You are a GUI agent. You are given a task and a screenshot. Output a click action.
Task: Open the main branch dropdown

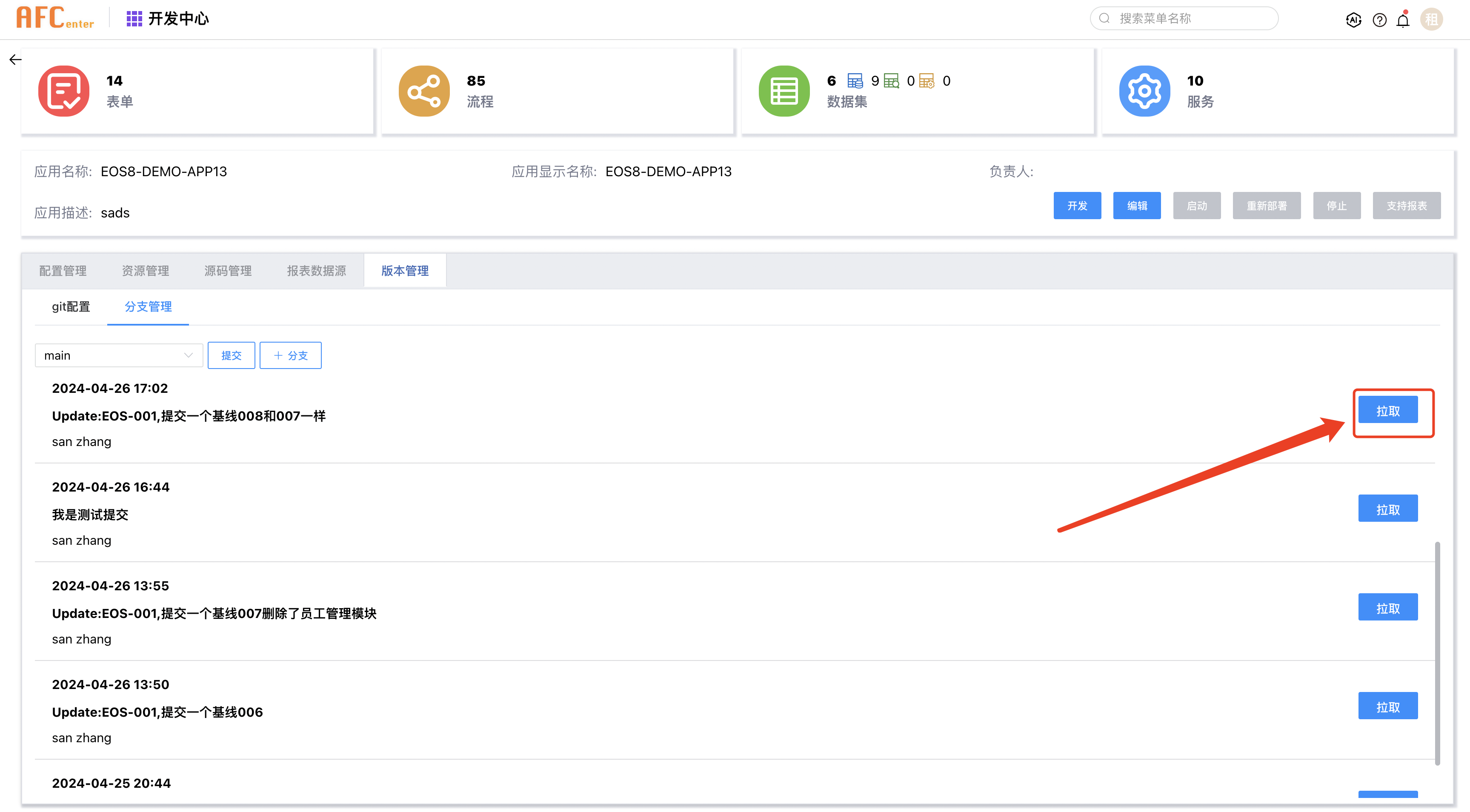(119, 355)
